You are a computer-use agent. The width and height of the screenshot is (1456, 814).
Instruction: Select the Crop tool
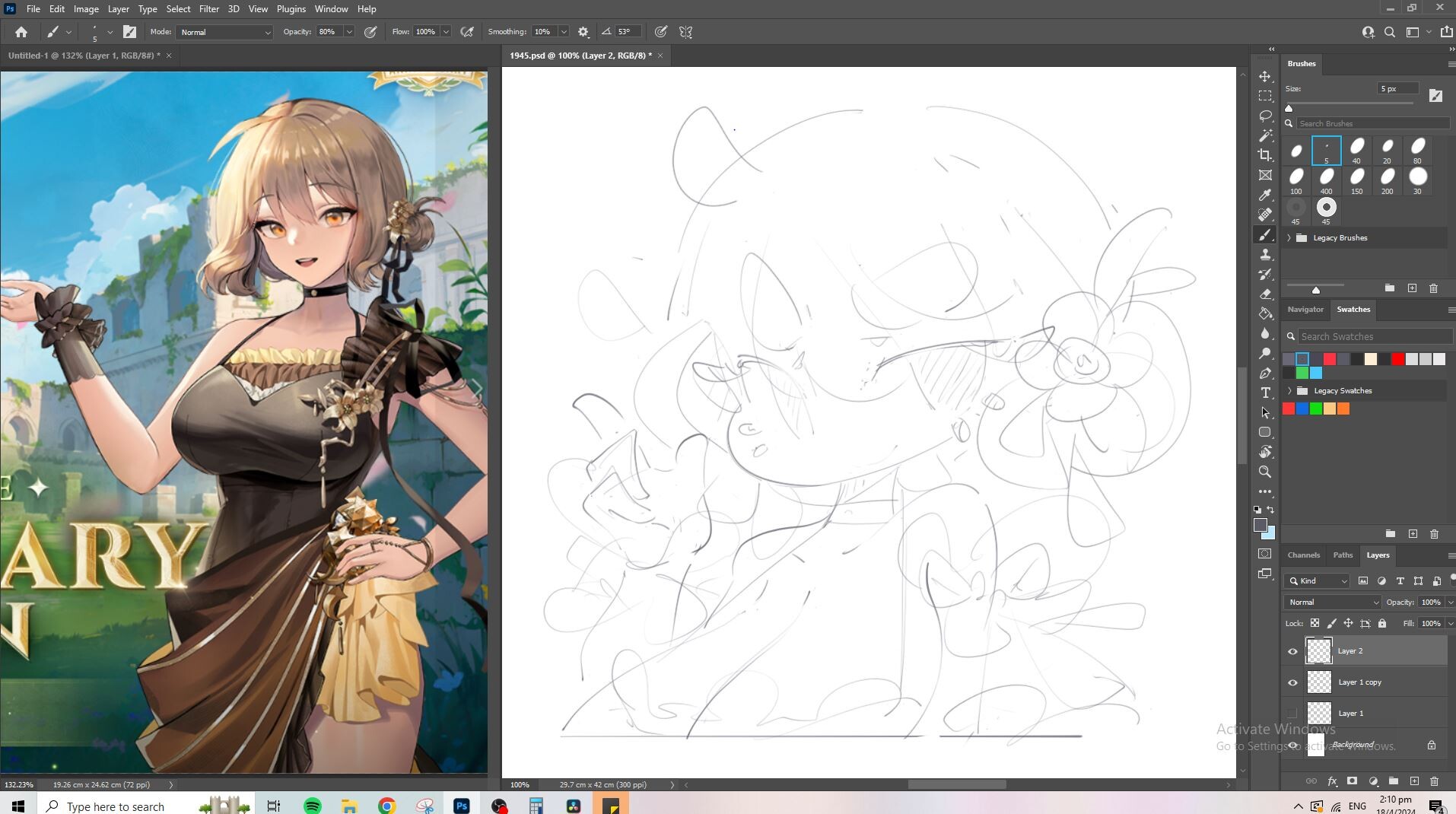tap(1265, 155)
